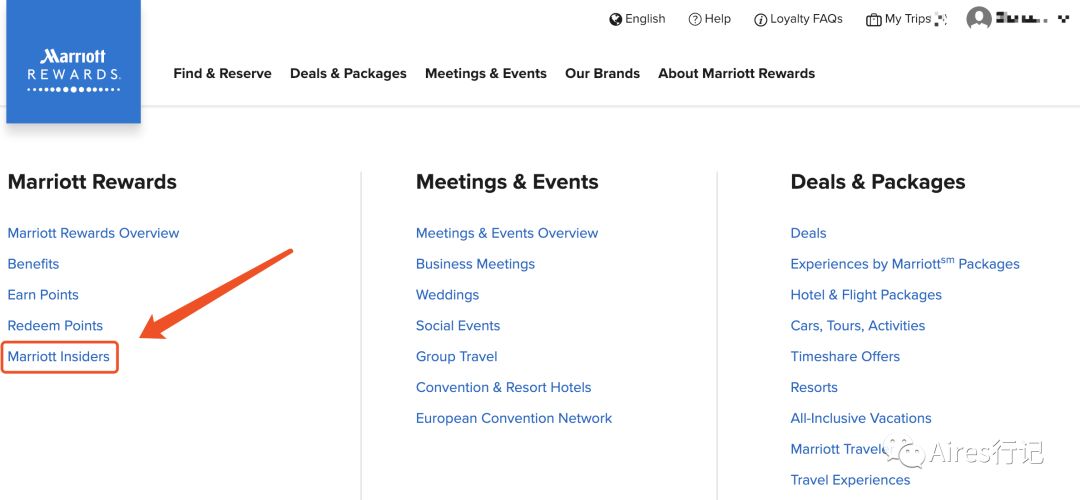This screenshot has height=500, width=1080.
Task: Open the Help link
Action: point(718,19)
